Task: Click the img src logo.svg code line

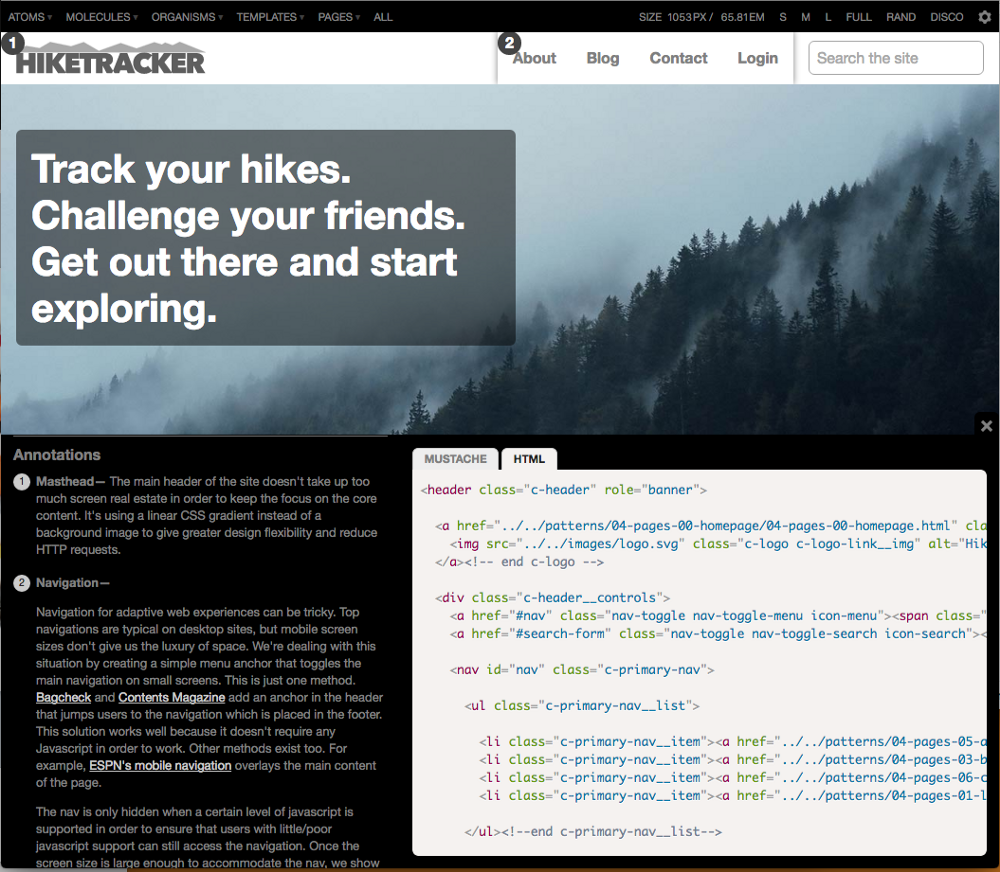Action: click(x=717, y=544)
